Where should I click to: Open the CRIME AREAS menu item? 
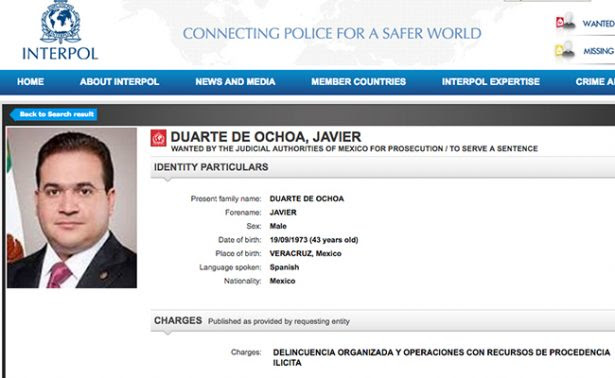(x=595, y=82)
